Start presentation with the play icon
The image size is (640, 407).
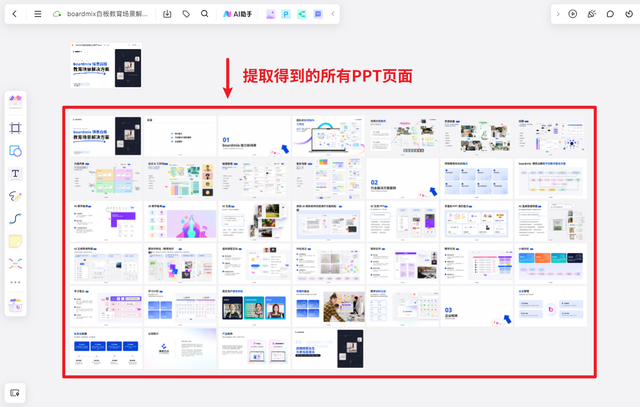(x=573, y=14)
